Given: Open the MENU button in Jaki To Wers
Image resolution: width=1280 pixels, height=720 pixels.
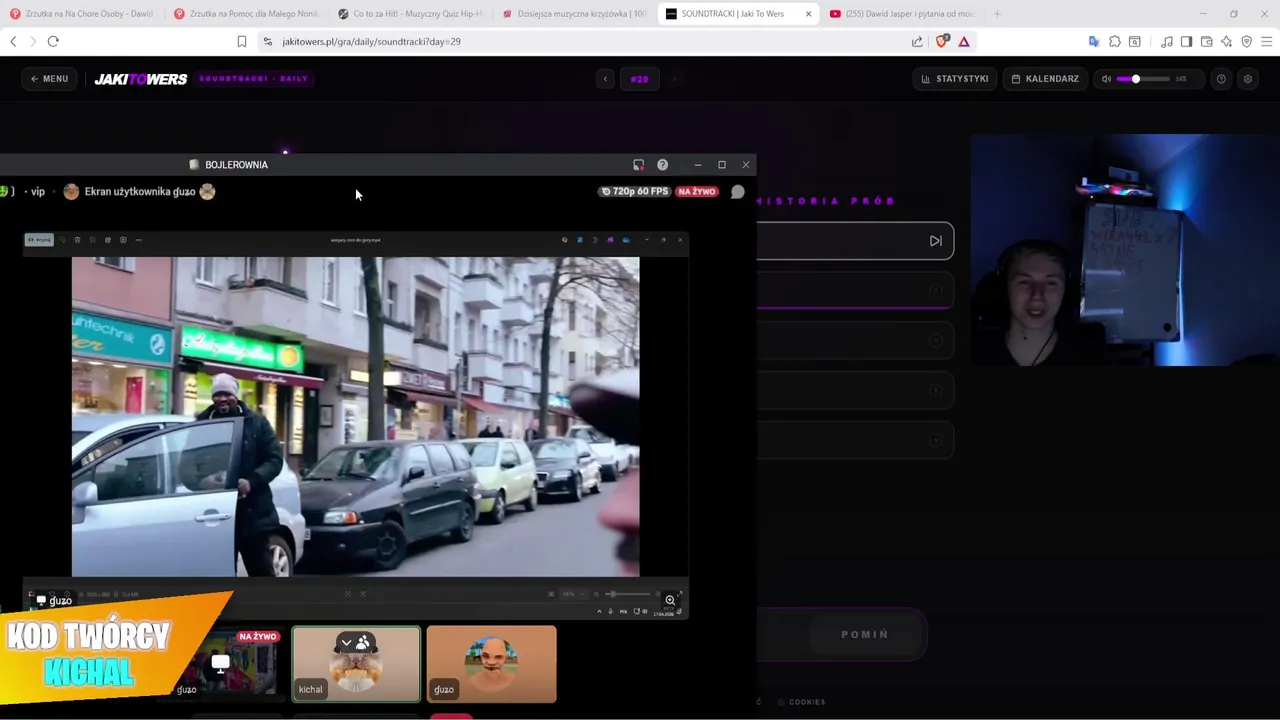Looking at the screenshot, I should (49, 79).
